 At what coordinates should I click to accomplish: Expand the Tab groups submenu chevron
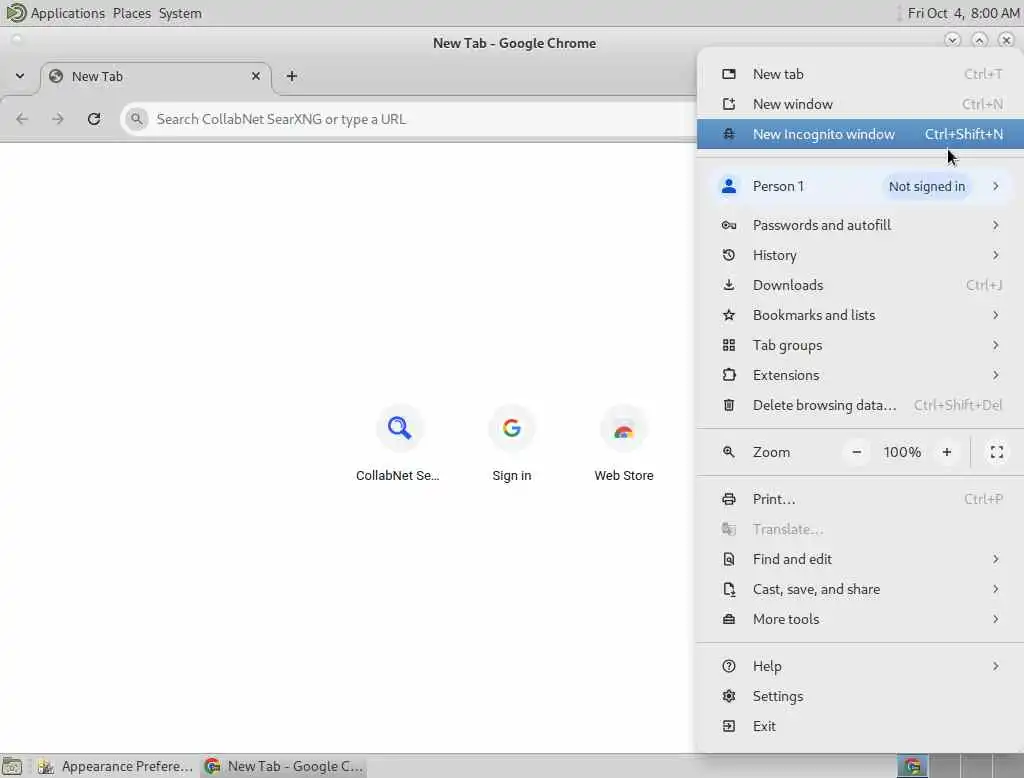pos(995,345)
